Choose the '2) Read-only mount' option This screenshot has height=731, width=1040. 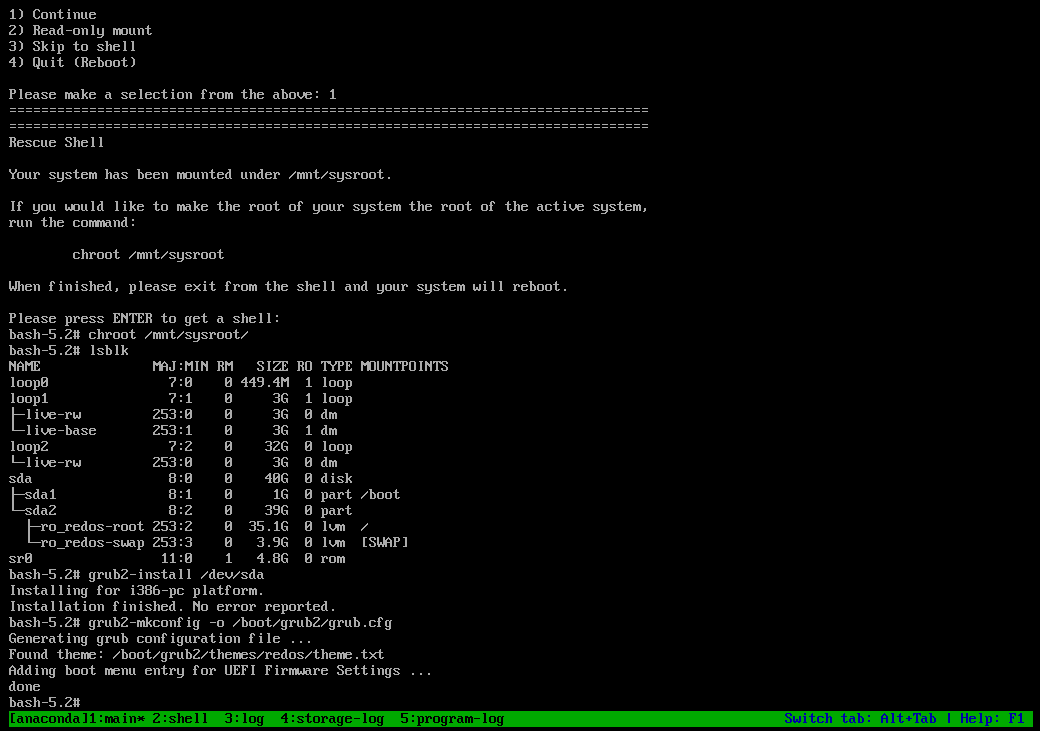point(80,30)
